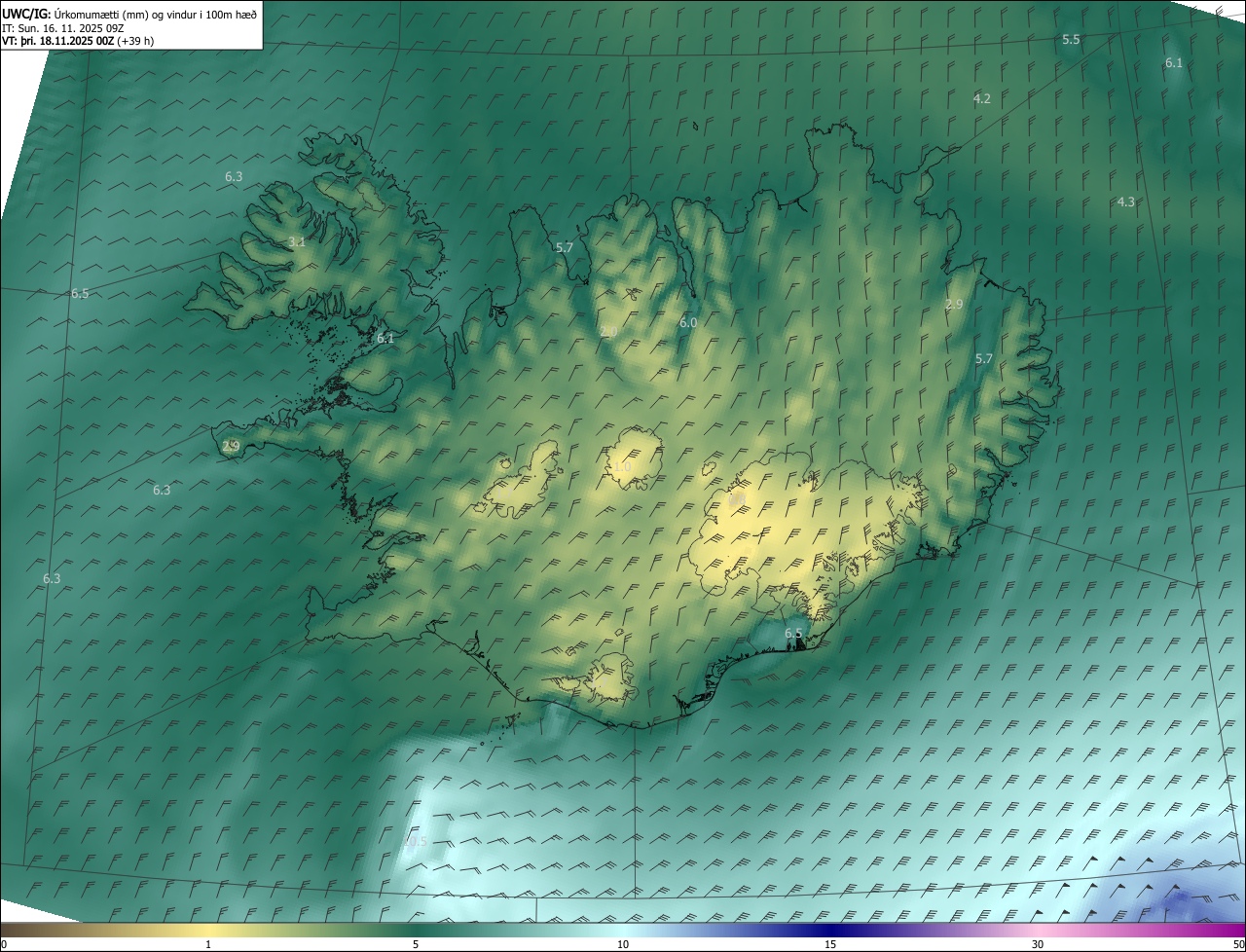Click the faint 10.5 value label offshore

pyautogui.click(x=416, y=842)
